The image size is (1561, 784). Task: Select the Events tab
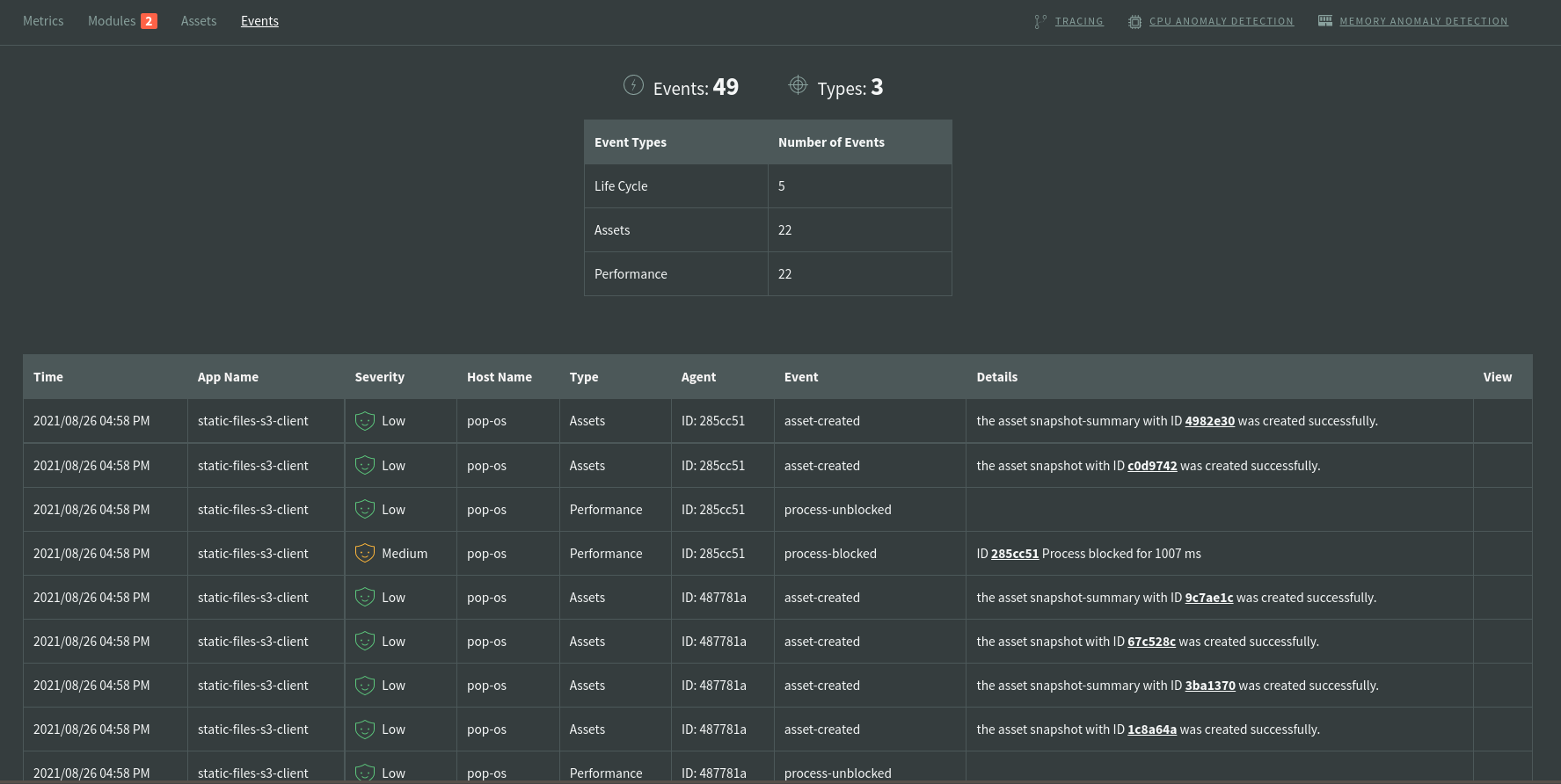click(259, 21)
